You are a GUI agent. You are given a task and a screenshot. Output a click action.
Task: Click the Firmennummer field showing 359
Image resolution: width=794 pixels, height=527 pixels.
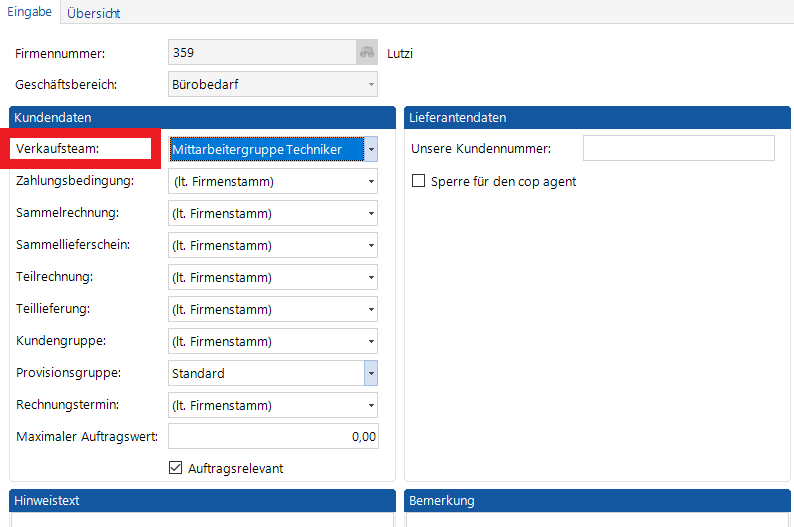coord(261,53)
